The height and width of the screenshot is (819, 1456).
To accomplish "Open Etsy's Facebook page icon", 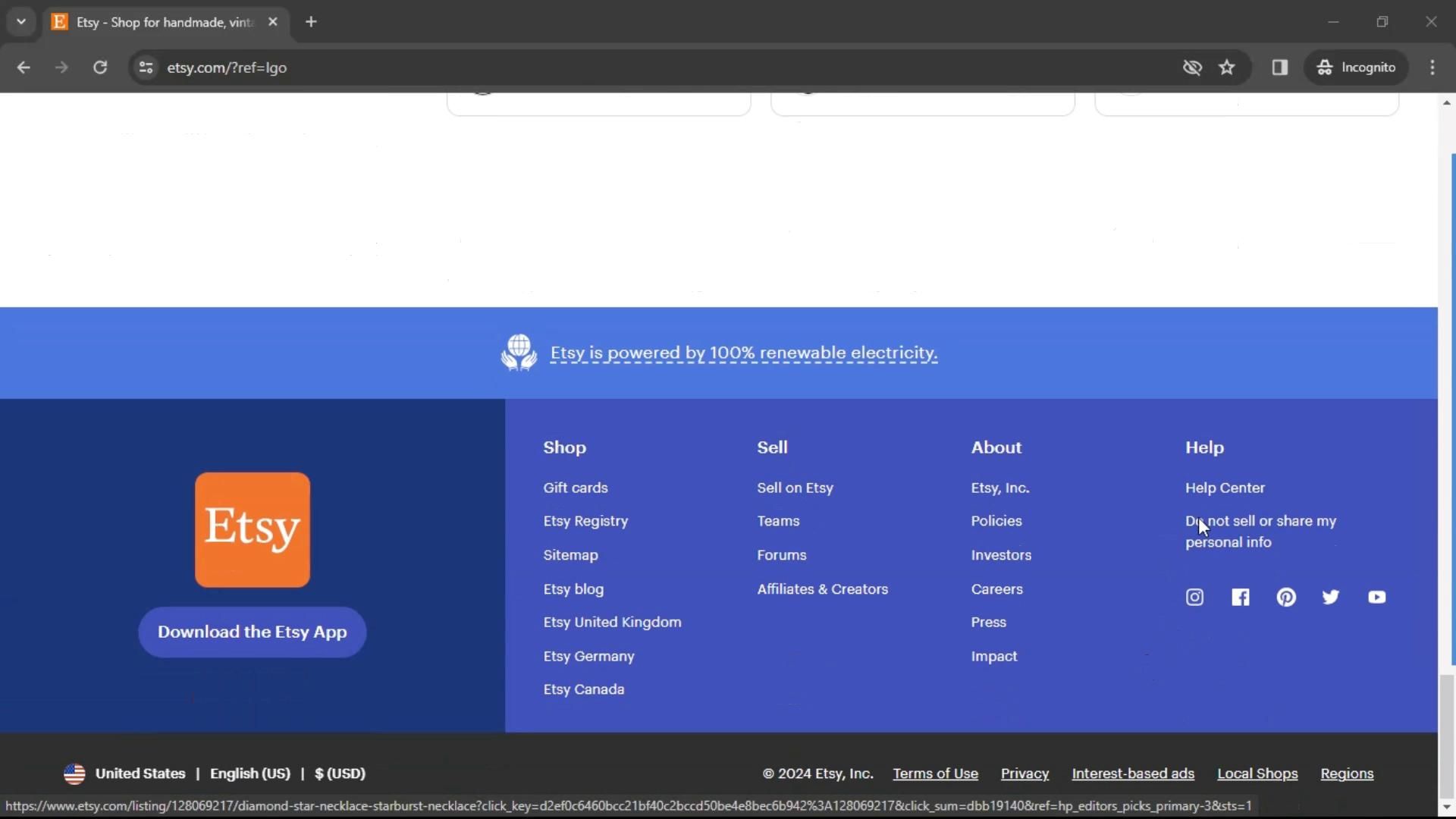I will point(1241,598).
